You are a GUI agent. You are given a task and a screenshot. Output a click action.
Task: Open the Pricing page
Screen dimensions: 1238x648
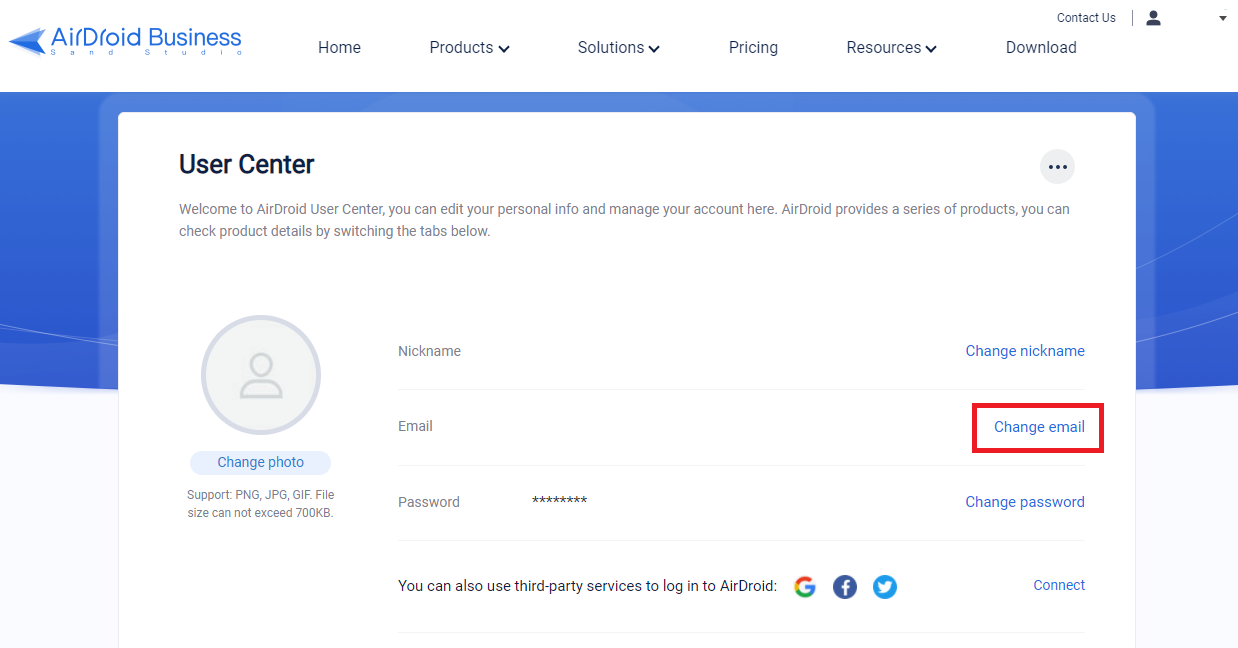(753, 47)
